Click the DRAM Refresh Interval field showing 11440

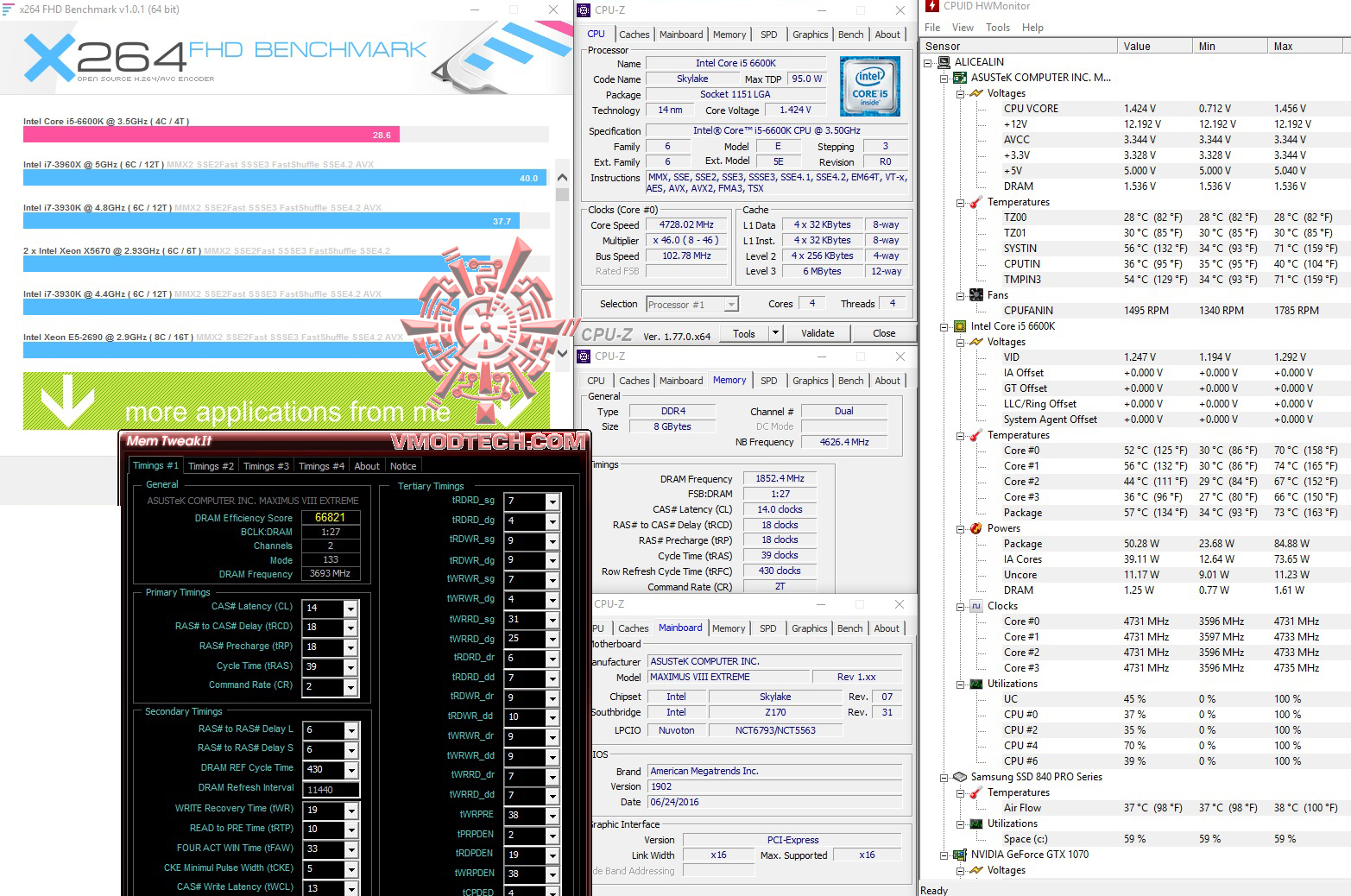tap(331, 790)
